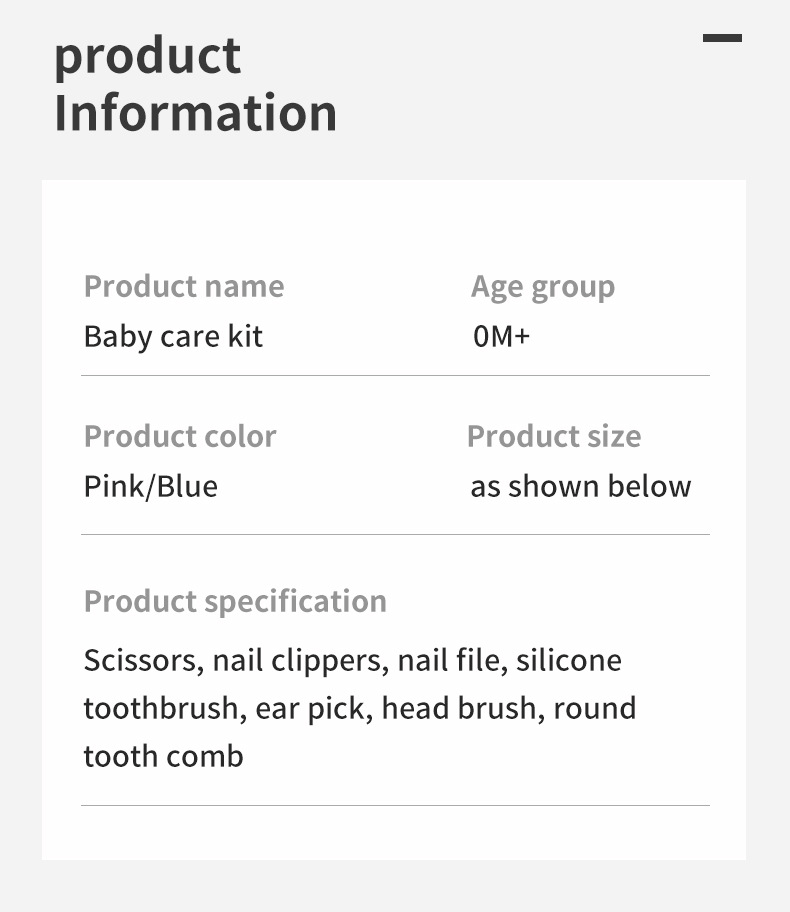Viewport: 790px width, 912px height.
Task: Click the "Baby care kit" value
Action: 173,336
